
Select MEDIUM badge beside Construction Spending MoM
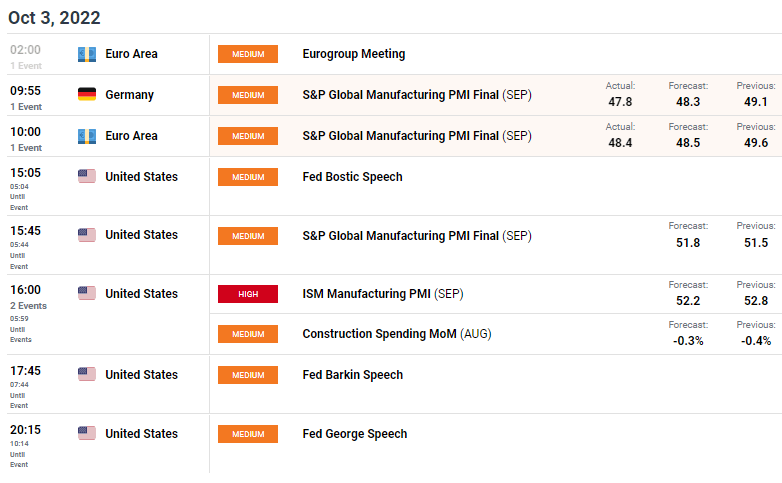[x=248, y=334]
